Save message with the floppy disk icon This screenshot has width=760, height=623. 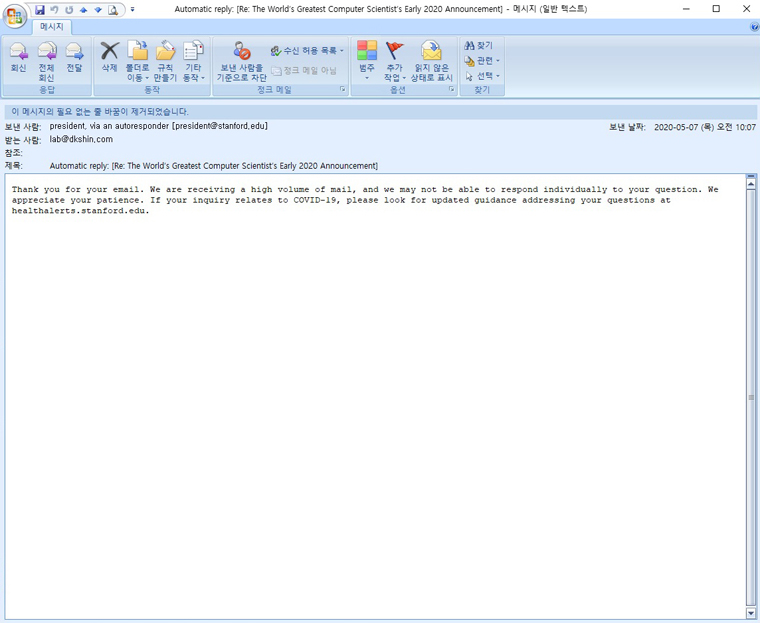tap(40, 10)
